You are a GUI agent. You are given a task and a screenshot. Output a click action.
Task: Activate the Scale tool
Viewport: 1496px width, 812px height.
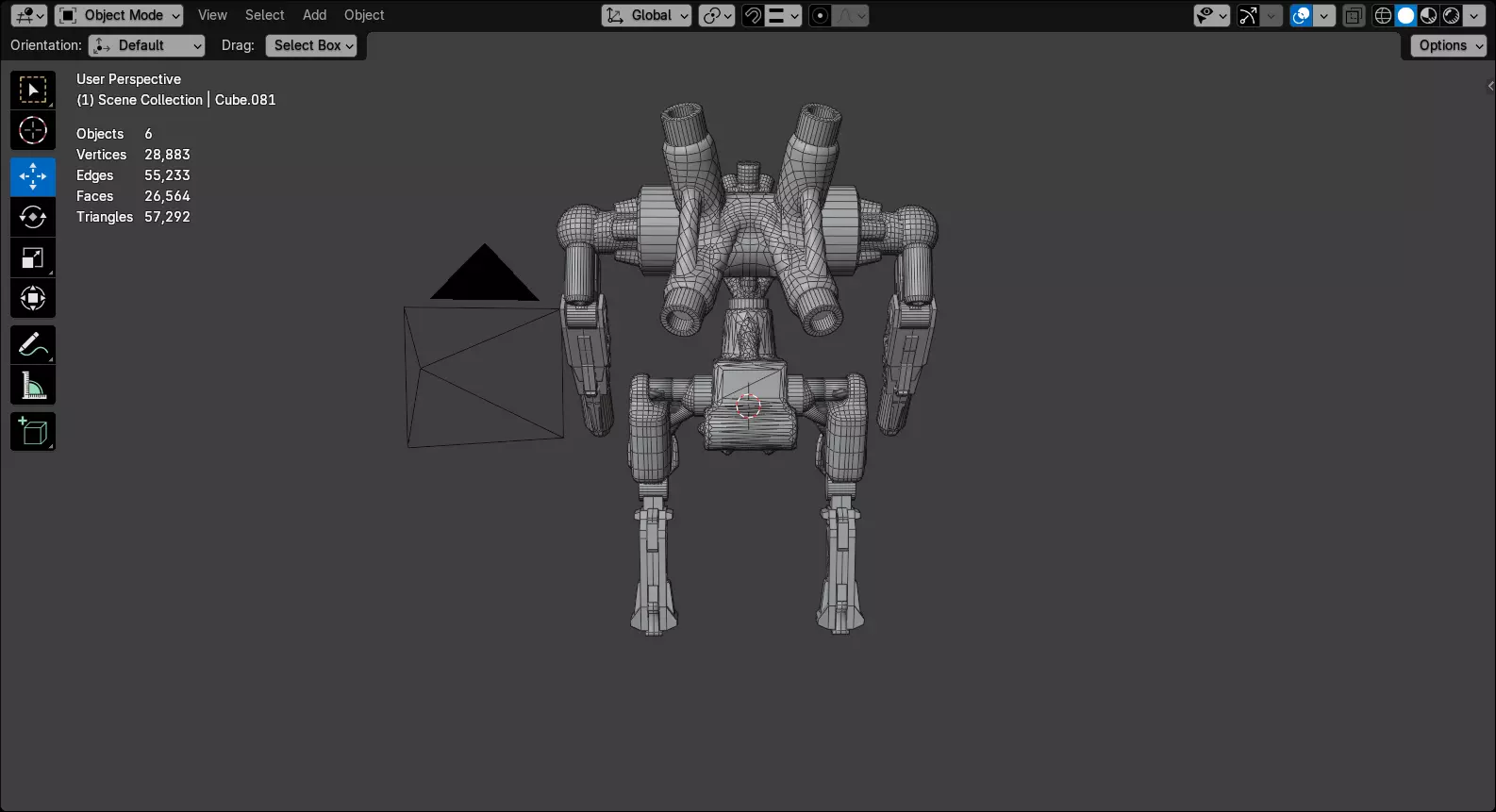(x=33, y=258)
